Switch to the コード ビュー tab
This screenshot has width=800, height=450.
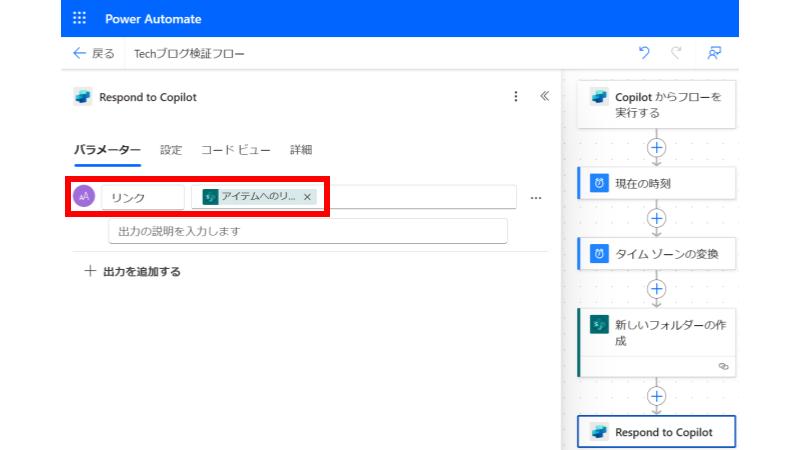236,150
